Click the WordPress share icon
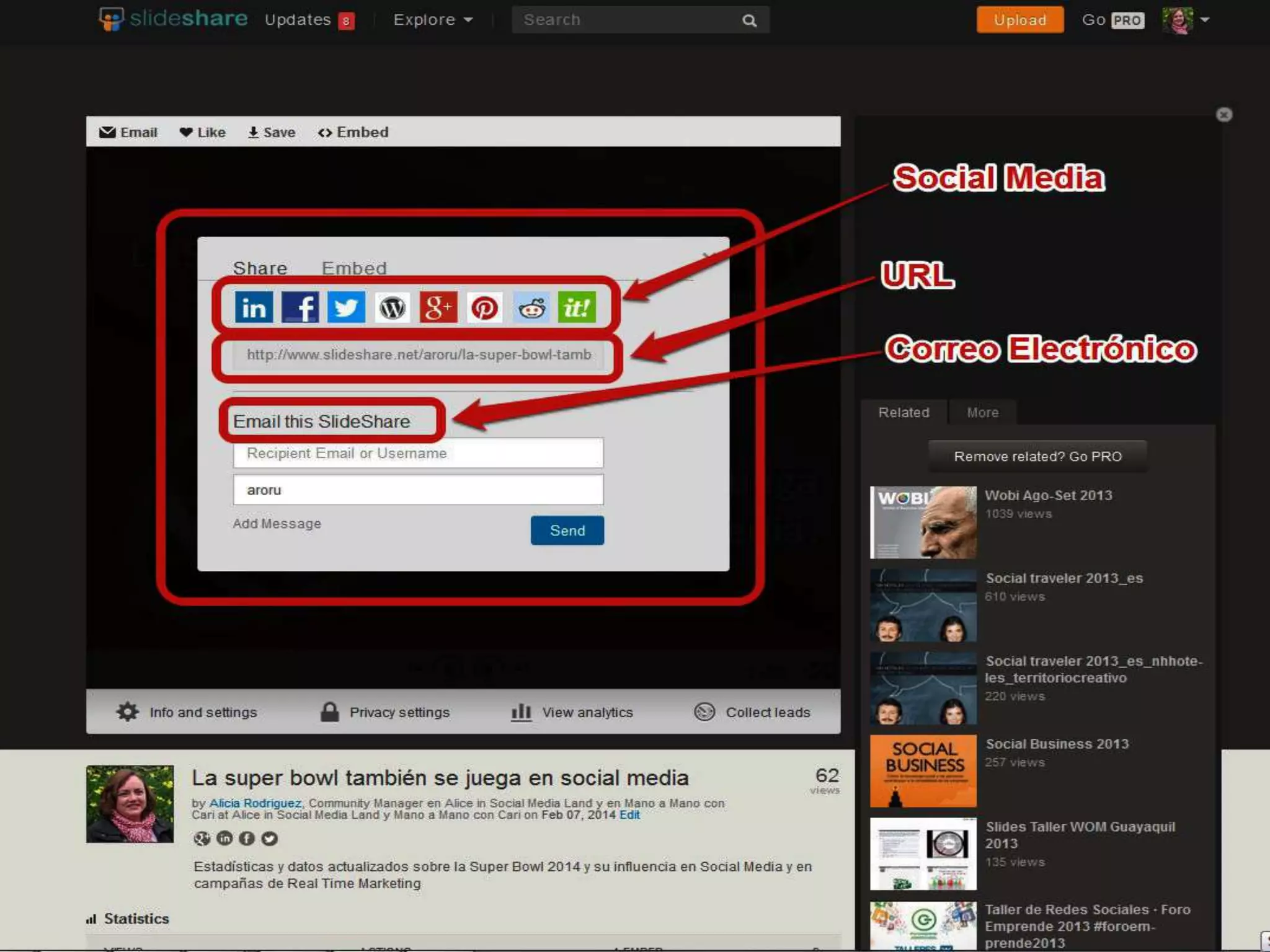Image resolution: width=1270 pixels, height=952 pixels. coord(392,307)
